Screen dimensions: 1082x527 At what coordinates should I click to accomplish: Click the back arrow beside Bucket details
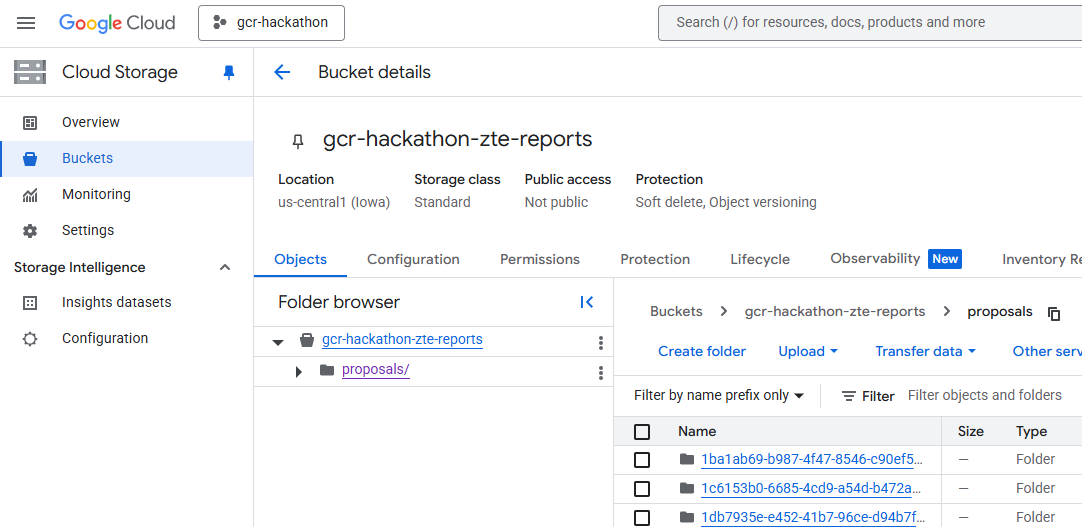click(282, 72)
